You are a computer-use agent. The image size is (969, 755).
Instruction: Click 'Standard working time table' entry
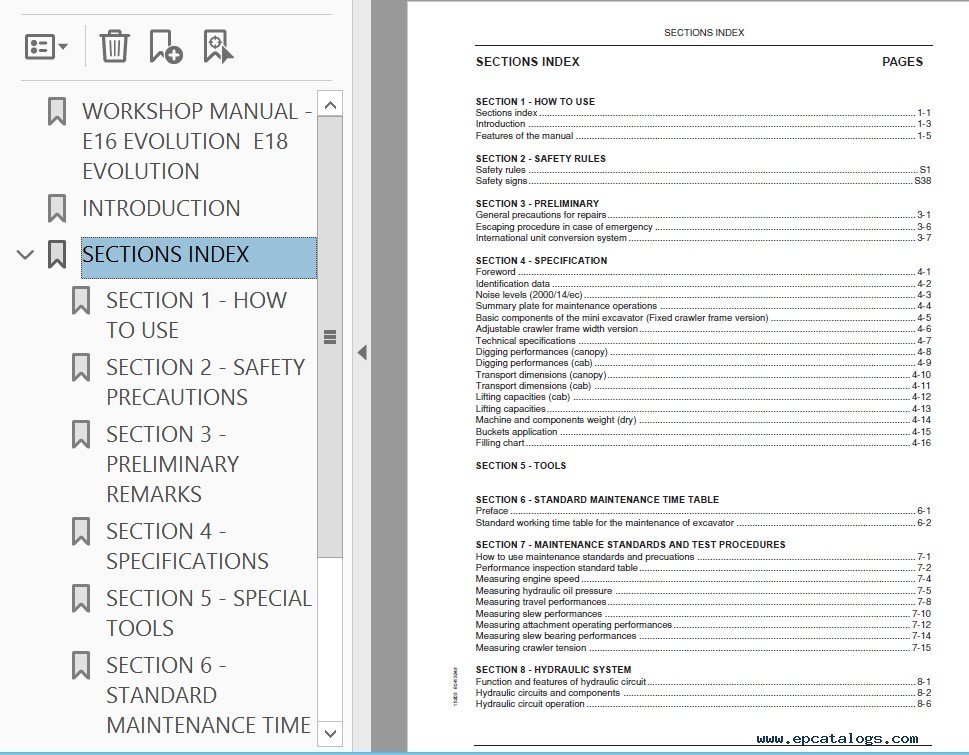pyautogui.click(x=703, y=523)
